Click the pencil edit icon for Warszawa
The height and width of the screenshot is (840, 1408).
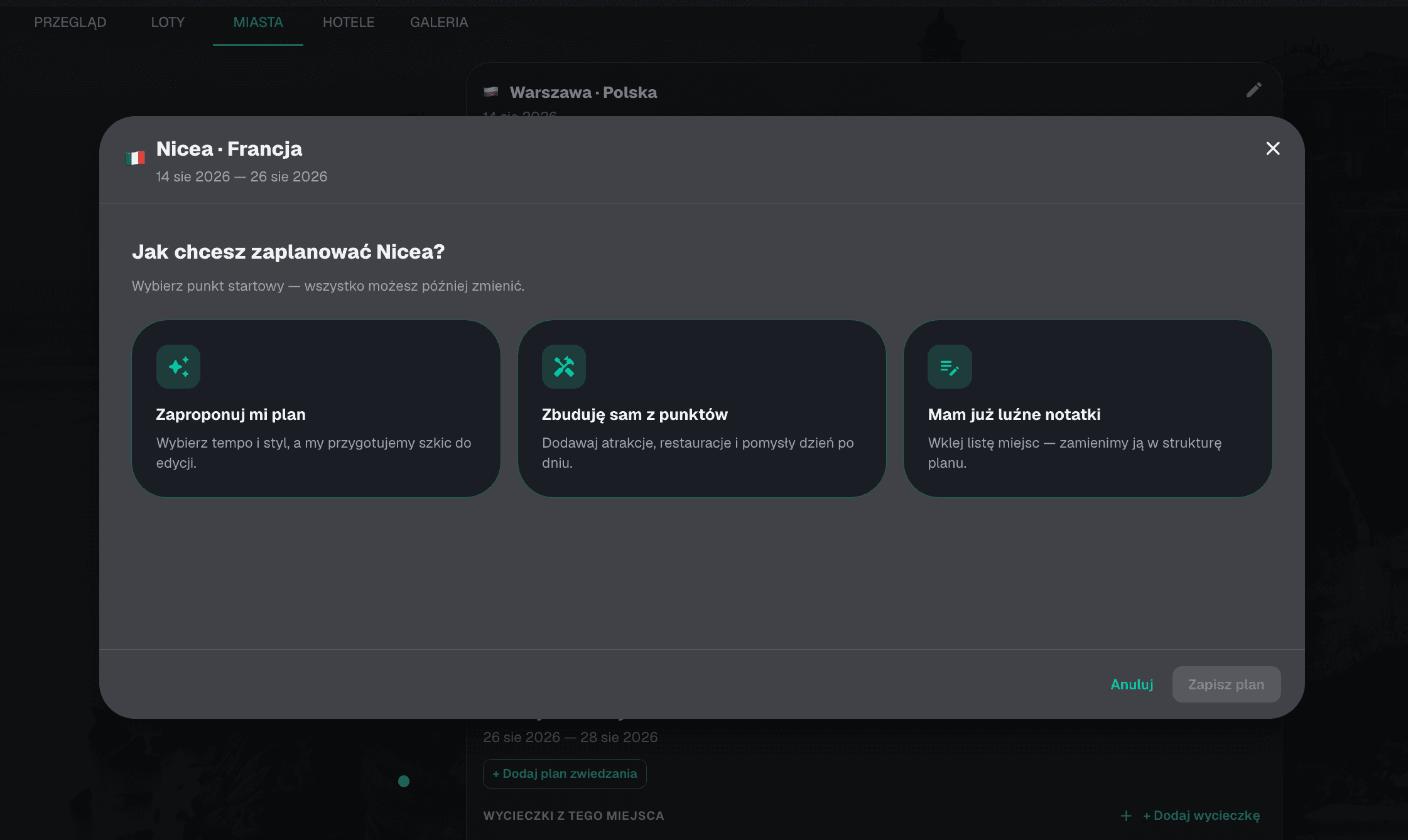pos(1254,90)
